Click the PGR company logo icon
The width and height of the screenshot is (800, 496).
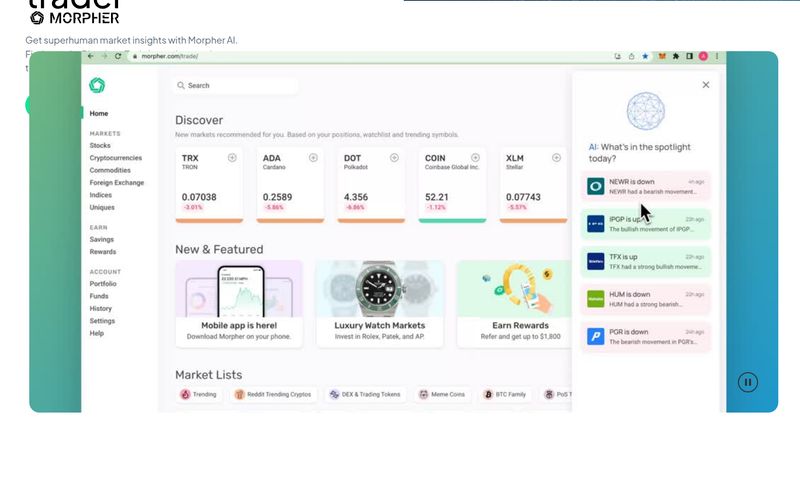click(595, 336)
